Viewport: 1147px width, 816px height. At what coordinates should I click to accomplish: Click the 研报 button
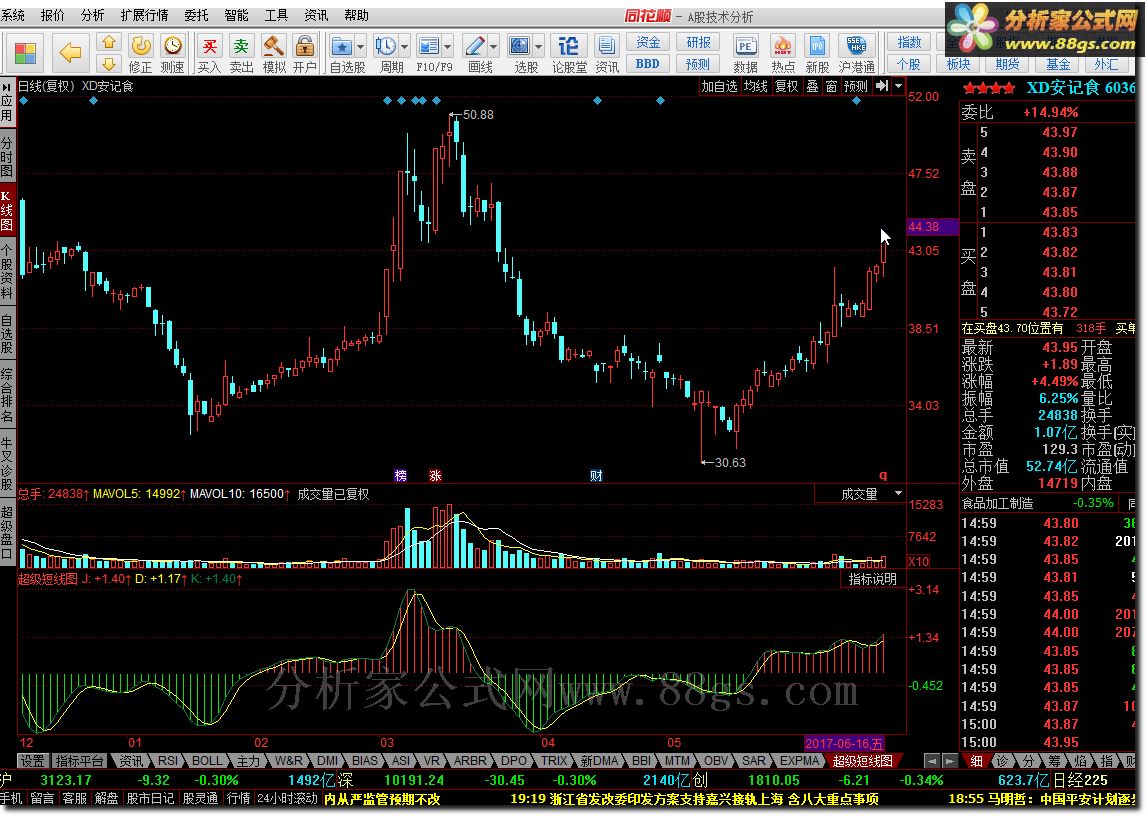click(x=698, y=42)
